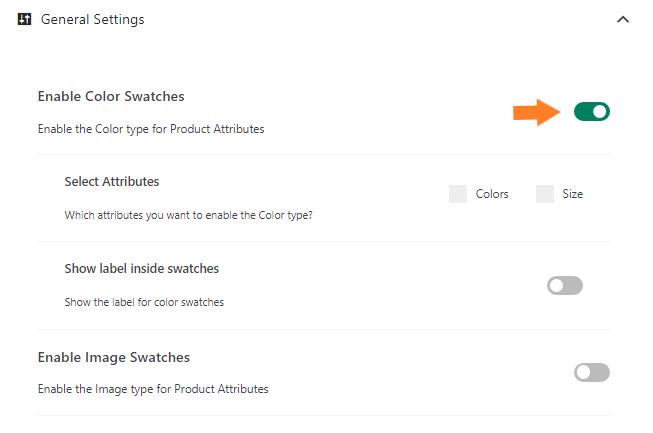Disable the Enable Color Swatches toggle

point(591,112)
